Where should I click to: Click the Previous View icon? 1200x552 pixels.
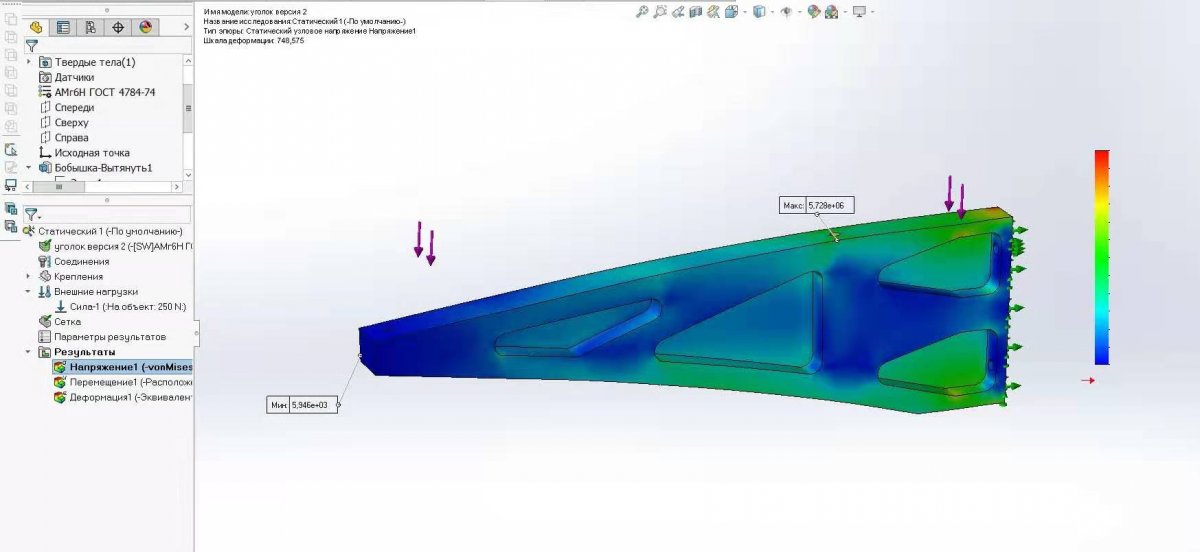pyautogui.click(x=678, y=12)
